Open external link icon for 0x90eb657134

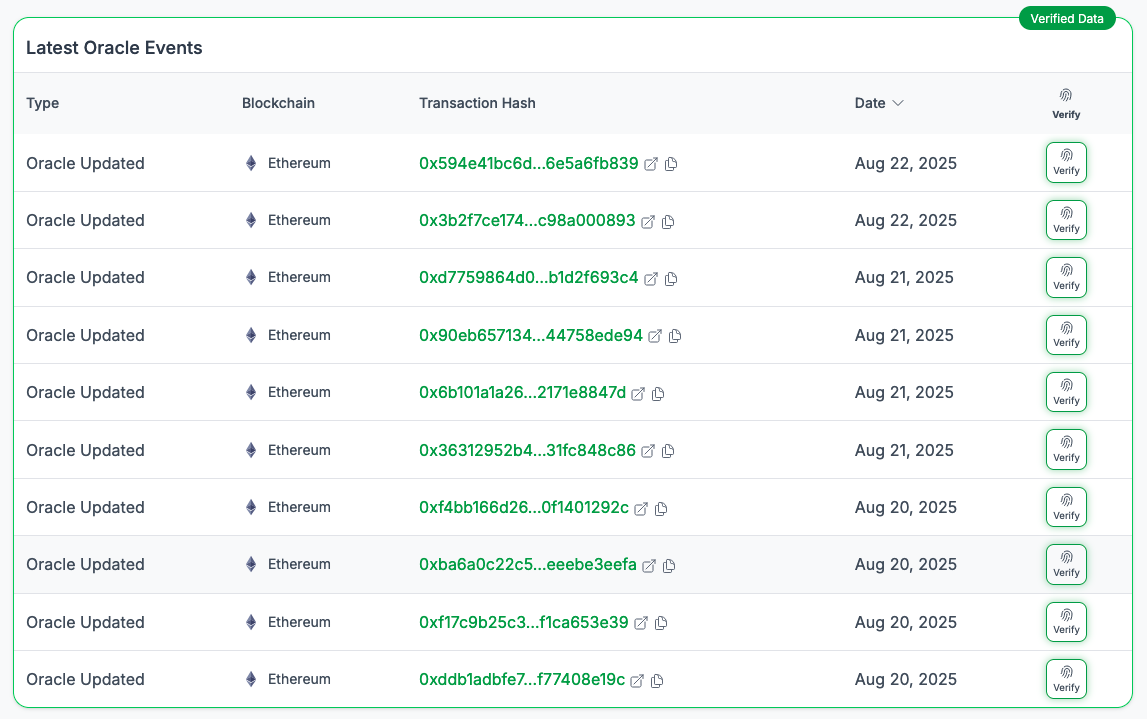click(x=655, y=336)
